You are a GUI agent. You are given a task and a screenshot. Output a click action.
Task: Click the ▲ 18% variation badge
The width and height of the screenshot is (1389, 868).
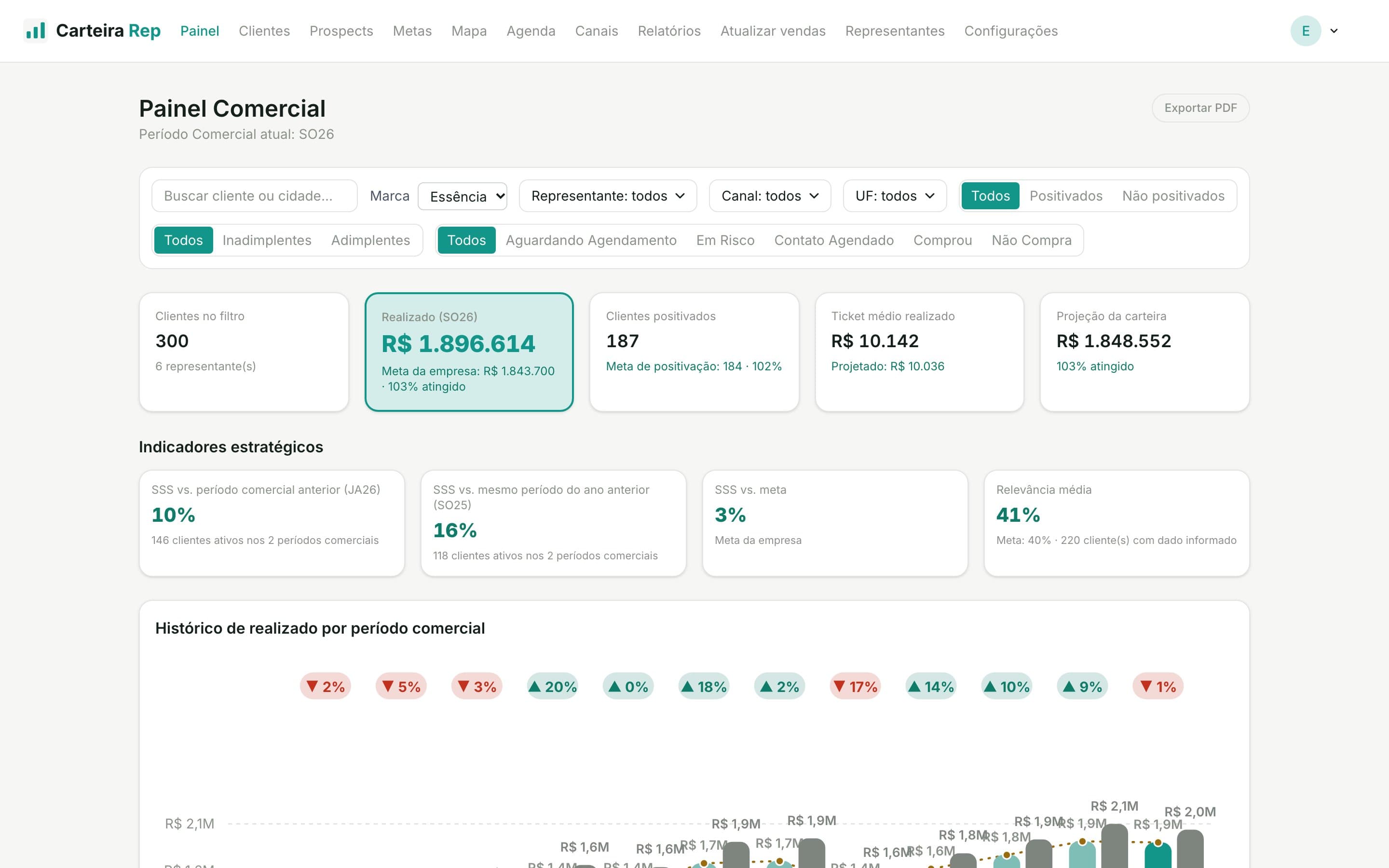[704, 686]
